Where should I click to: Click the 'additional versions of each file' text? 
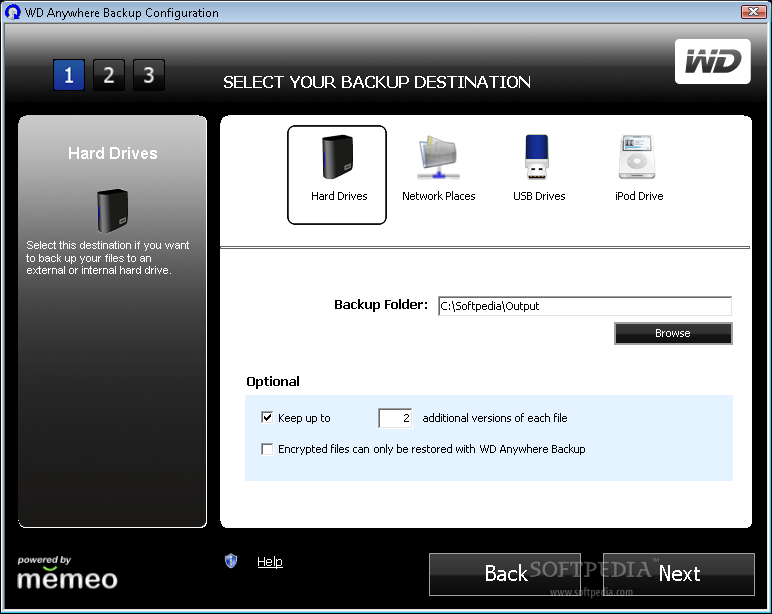(x=495, y=418)
